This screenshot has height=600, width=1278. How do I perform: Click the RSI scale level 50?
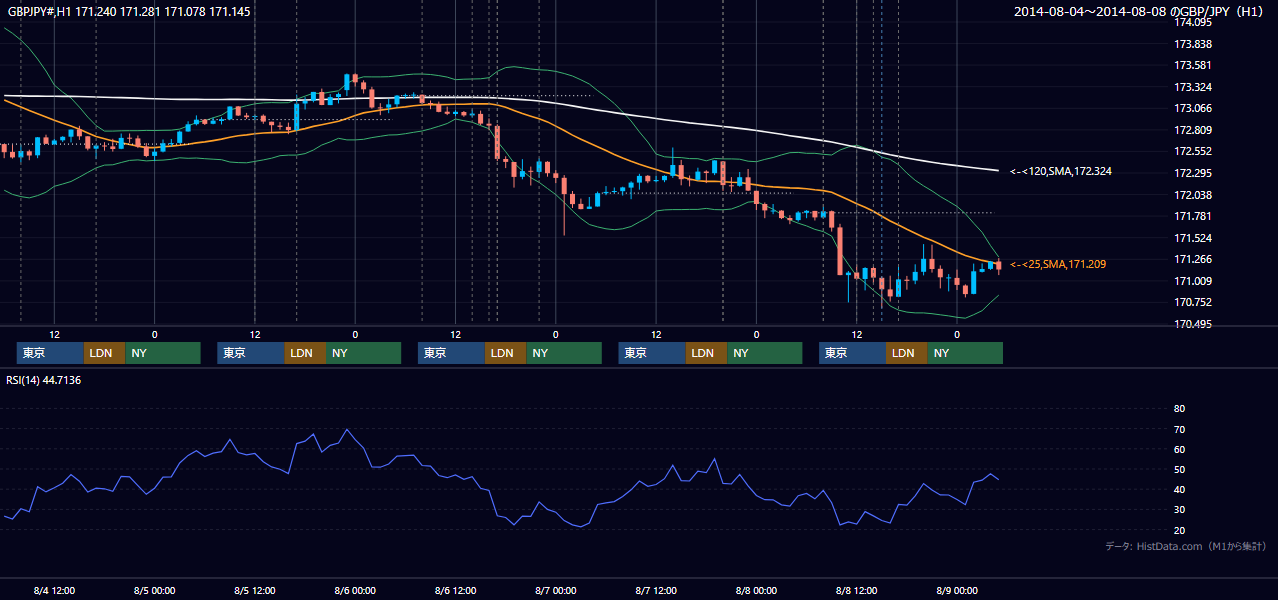(x=1179, y=469)
